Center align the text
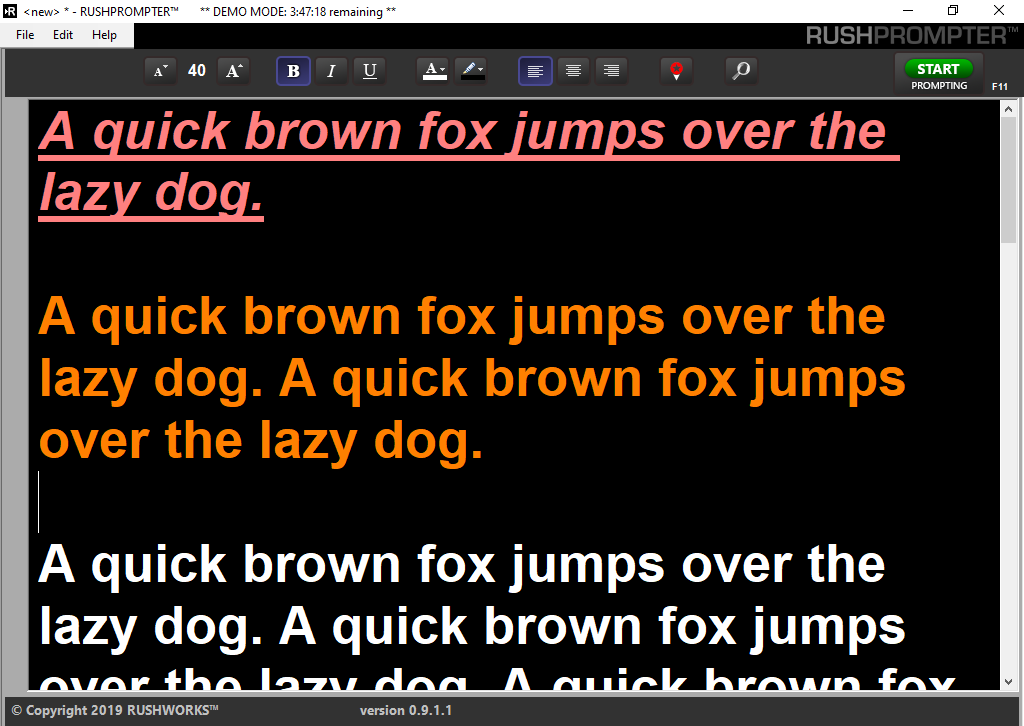Viewport: 1024px width, 726px height. click(x=573, y=71)
